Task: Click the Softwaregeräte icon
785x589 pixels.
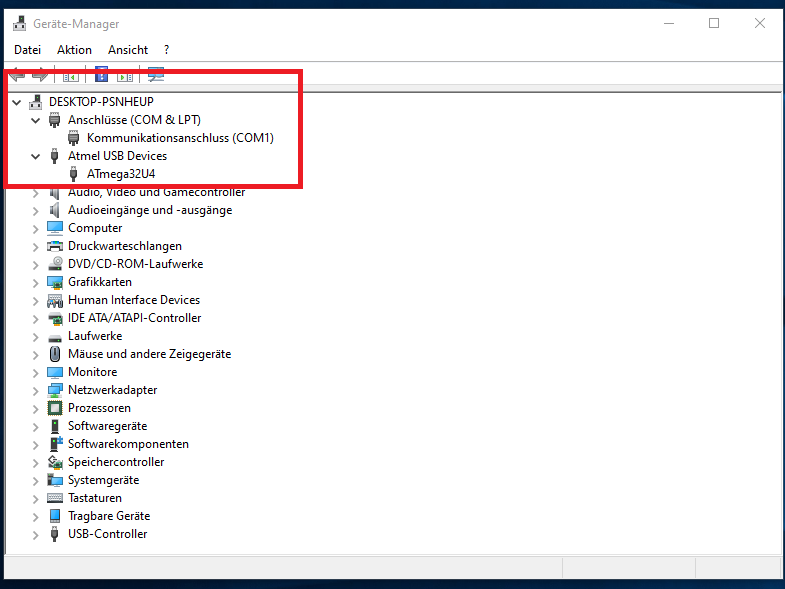Action: 55,426
